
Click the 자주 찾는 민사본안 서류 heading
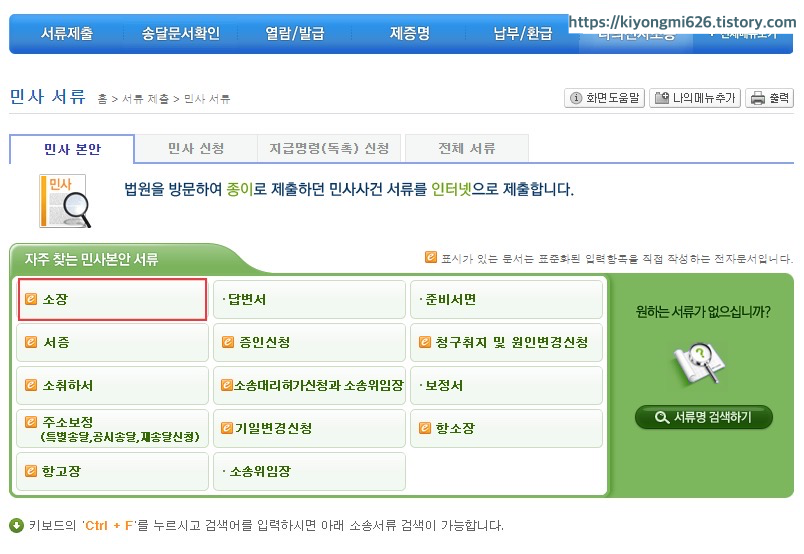click(x=91, y=259)
